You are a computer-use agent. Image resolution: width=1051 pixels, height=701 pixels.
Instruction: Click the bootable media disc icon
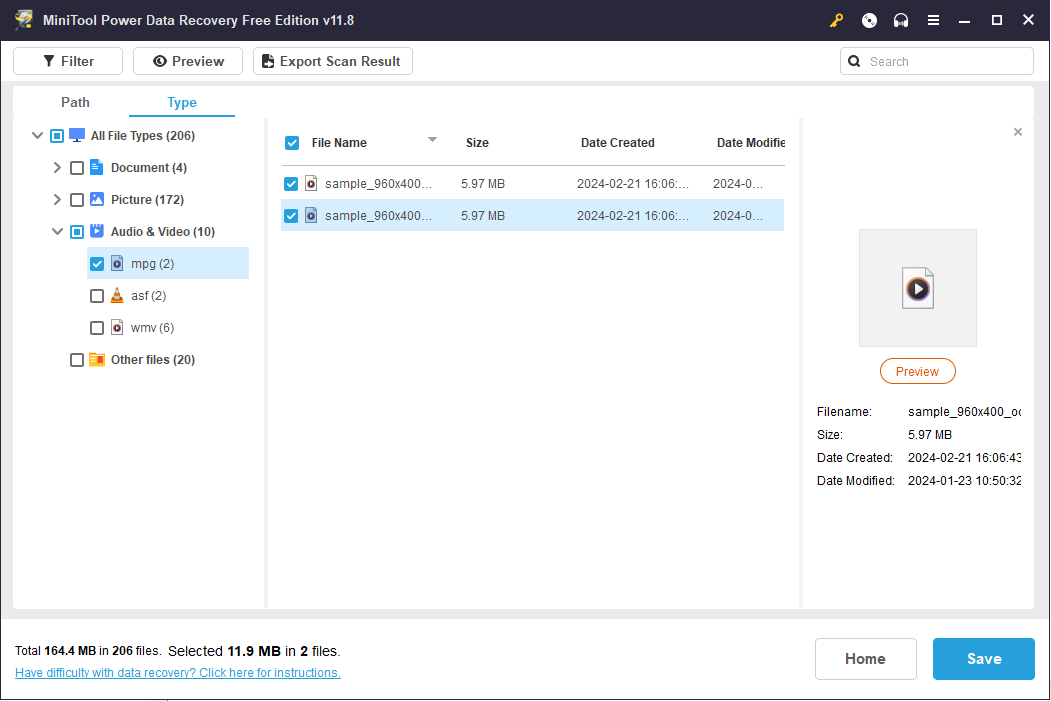[869, 20]
